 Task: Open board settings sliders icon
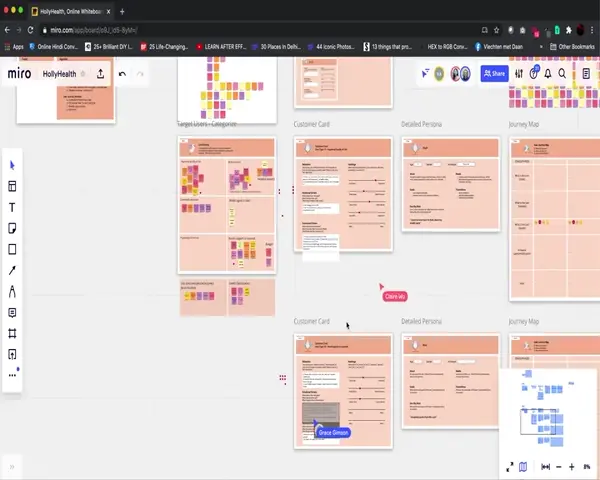coord(519,73)
